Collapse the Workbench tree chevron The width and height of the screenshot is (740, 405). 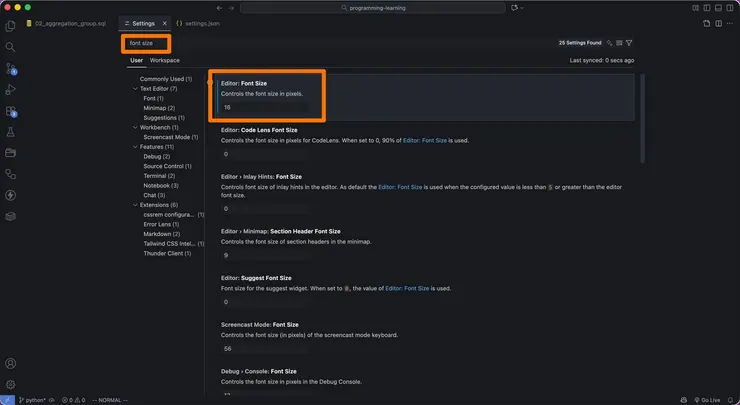coord(135,127)
